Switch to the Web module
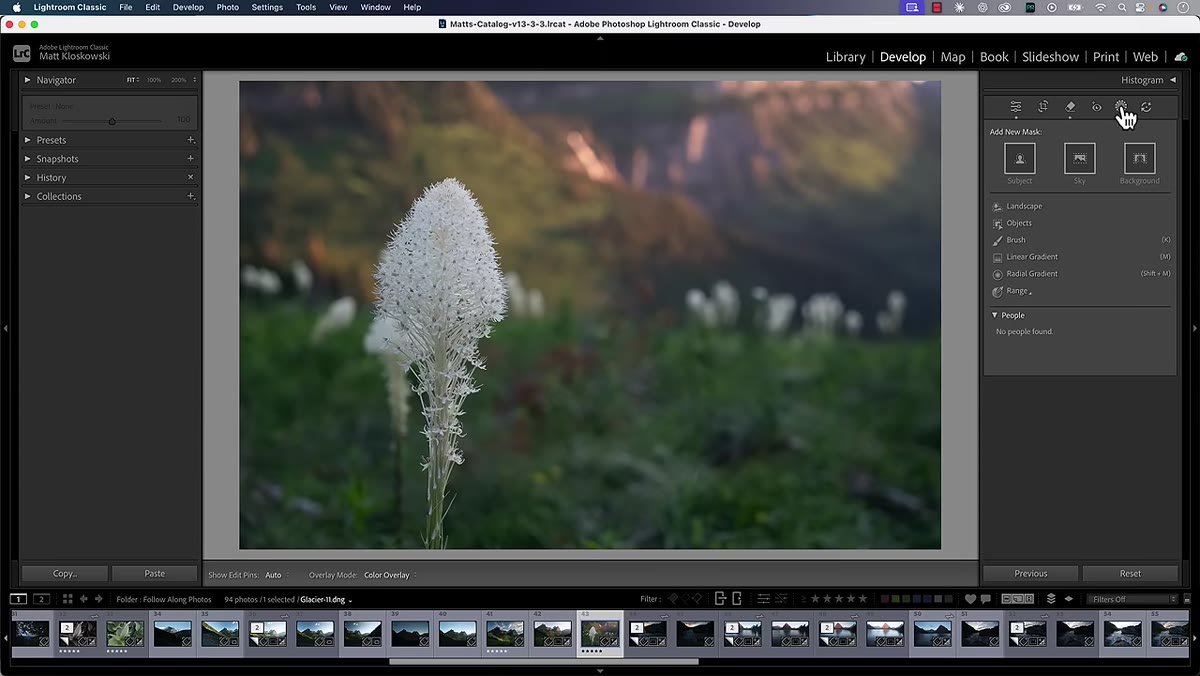Viewport: 1200px width, 676px height. pyautogui.click(x=1145, y=57)
